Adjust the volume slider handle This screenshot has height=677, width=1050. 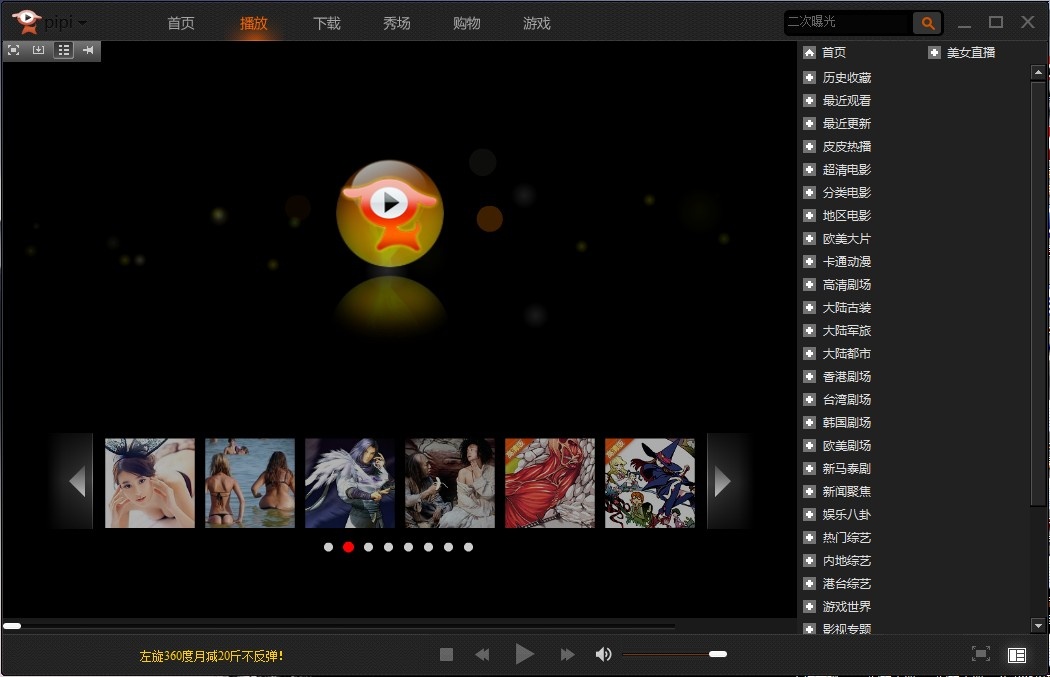[717, 654]
